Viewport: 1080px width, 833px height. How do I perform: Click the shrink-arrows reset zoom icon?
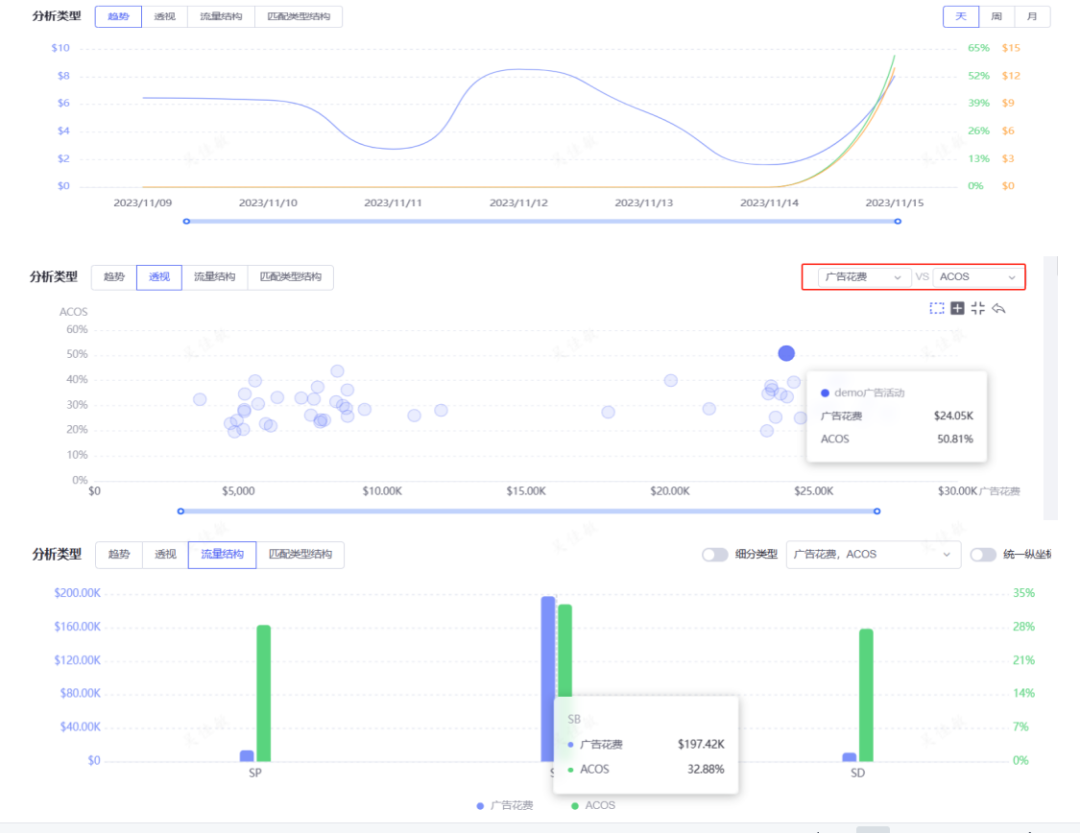pyautogui.click(x=978, y=308)
